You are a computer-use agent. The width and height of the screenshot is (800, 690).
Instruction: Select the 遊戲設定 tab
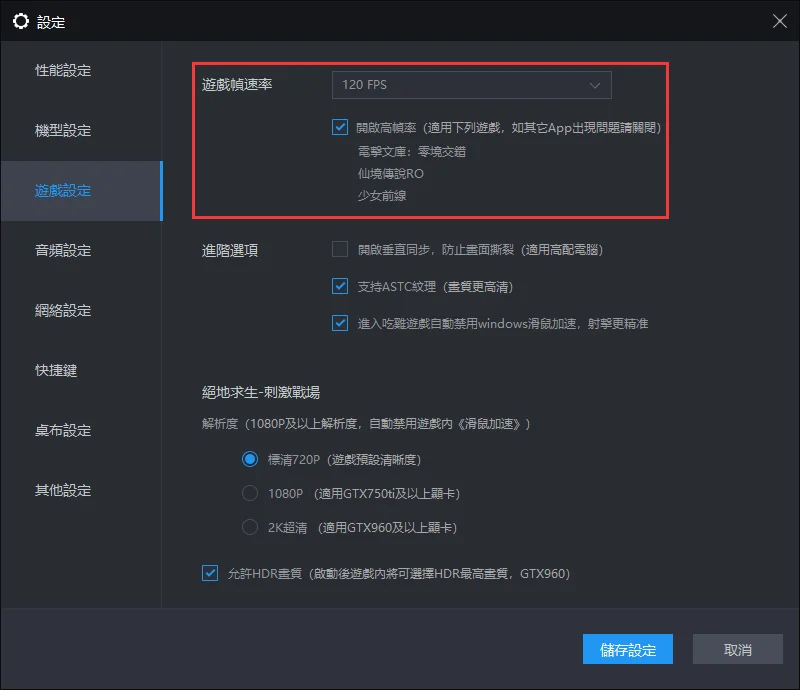(81, 191)
